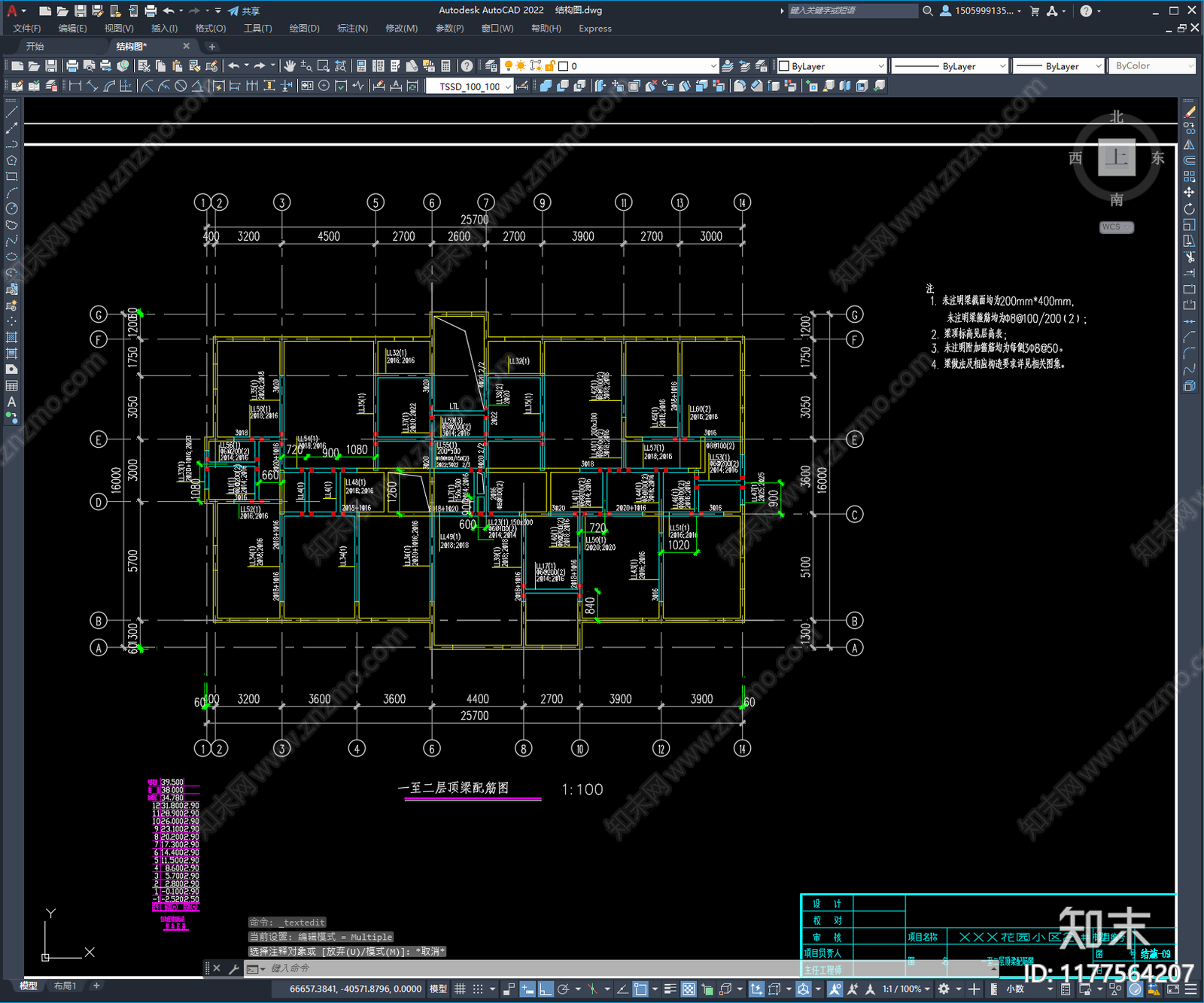The image size is (1204, 1003).
Task: Open the 标注(N) menu
Action: [352, 28]
